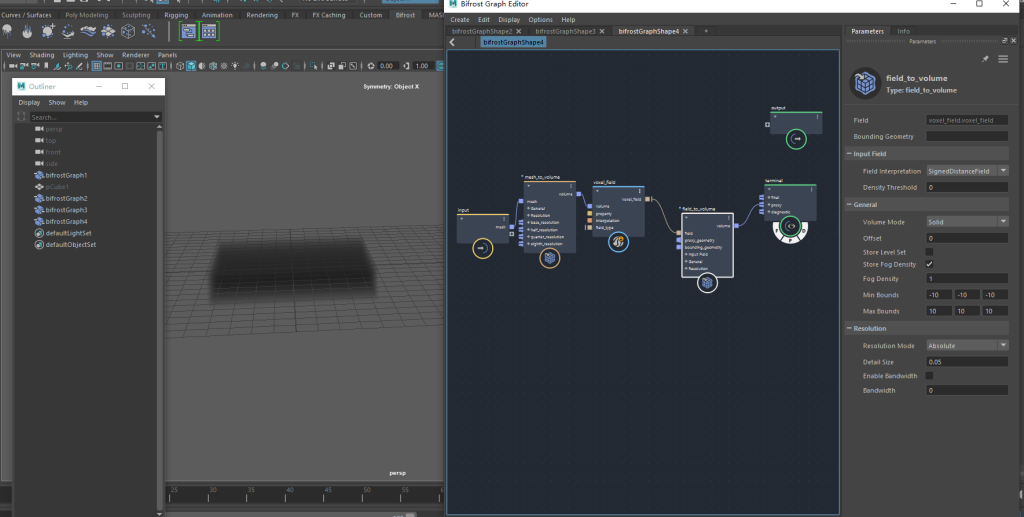Click the bifrostGraphShape4 breadcrumb button
Viewport: 1024px width, 517px height.
[513, 42]
